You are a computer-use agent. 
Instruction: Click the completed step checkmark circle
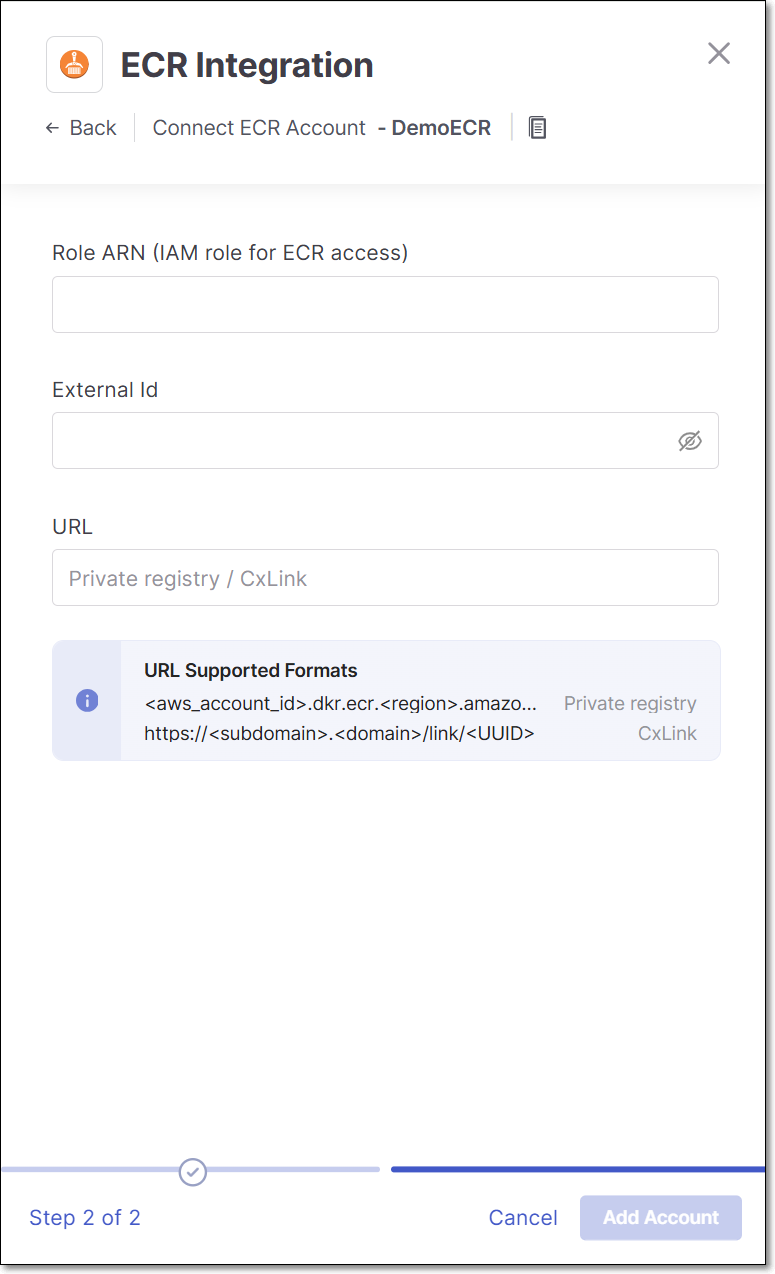click(193, 1171)
